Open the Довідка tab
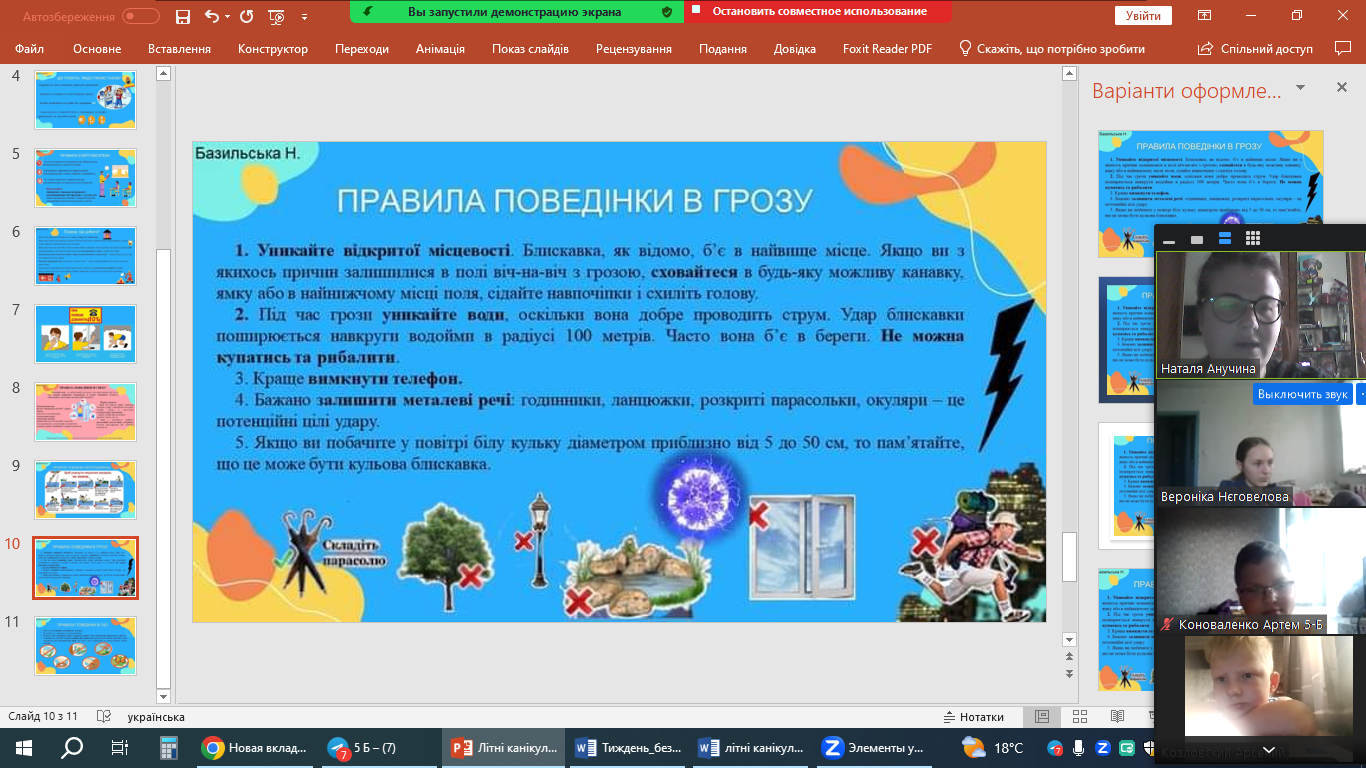This screenshot has height=768, width=1366. click(x=795, y=48)
